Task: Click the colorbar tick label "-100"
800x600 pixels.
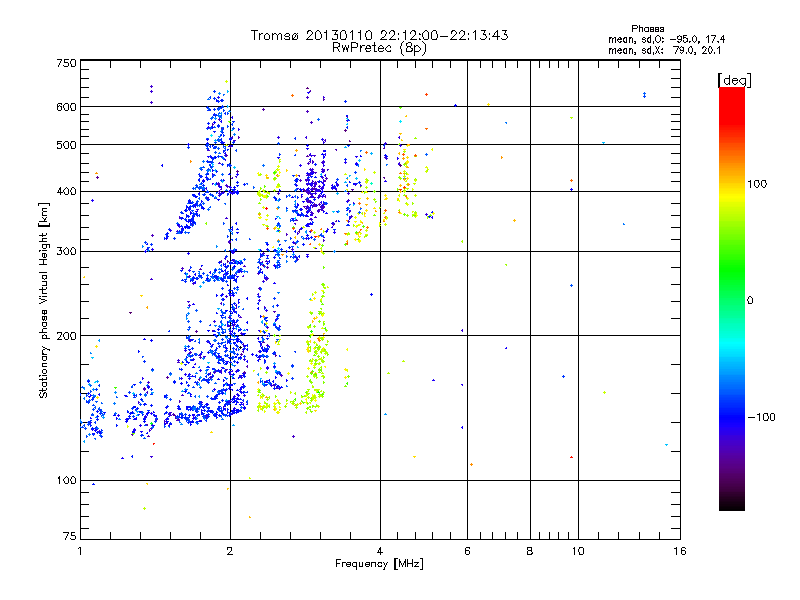Action: 761,417
